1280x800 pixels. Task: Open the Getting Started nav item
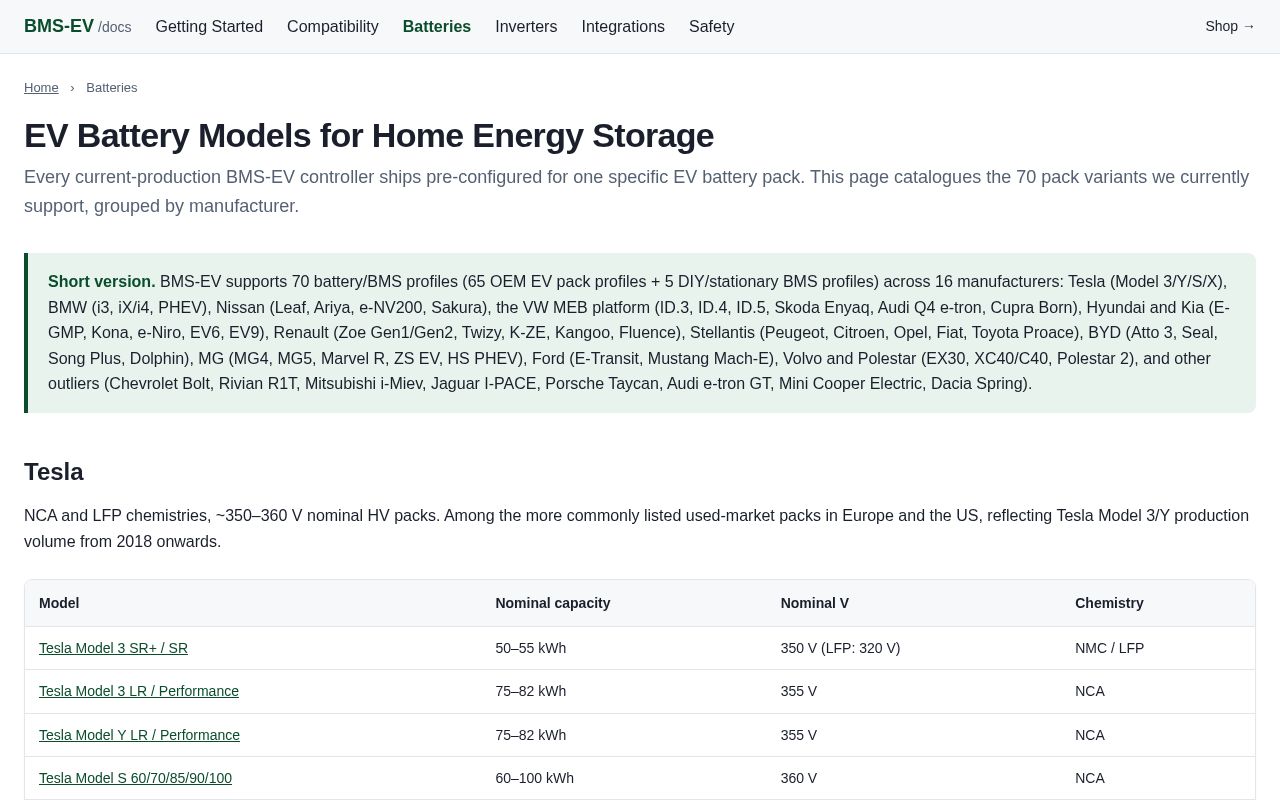[209, 27]
